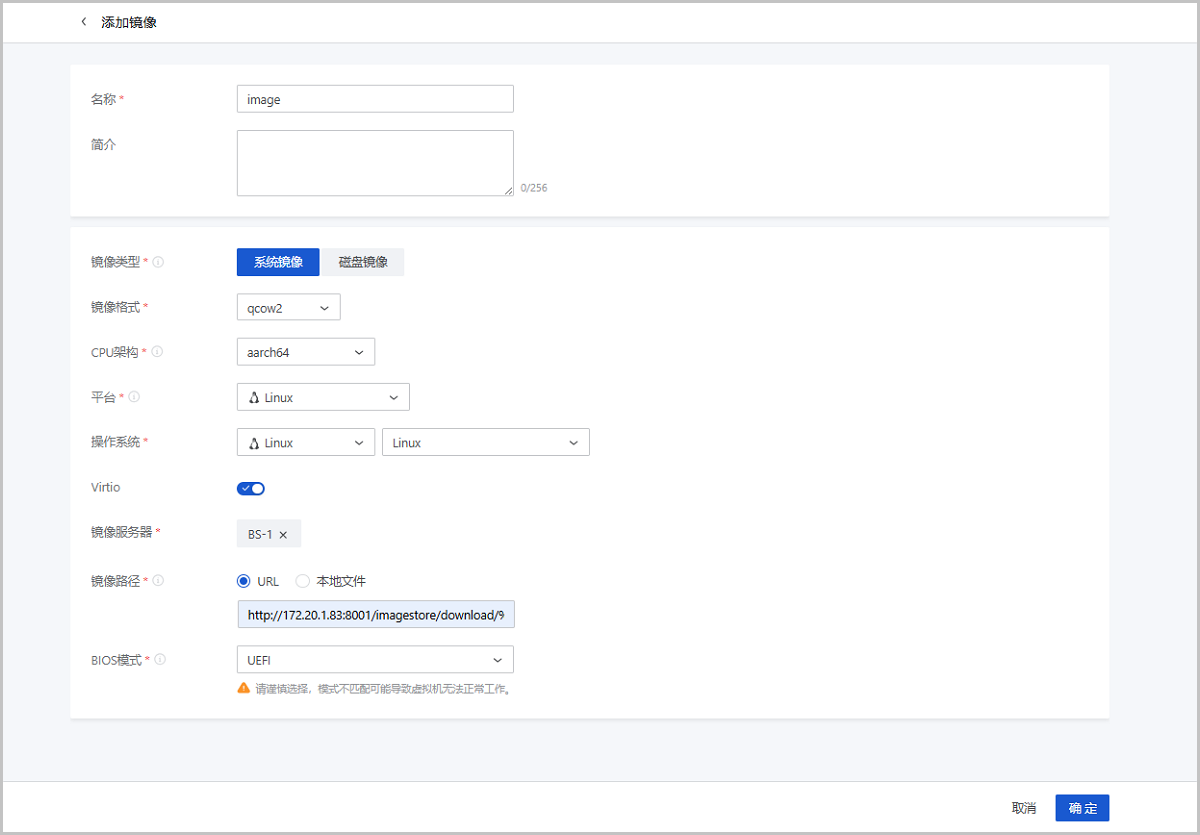Toggle the Virtio switch off
The height and width of the screenshot is (835, 1200).
tap(251, 488)
